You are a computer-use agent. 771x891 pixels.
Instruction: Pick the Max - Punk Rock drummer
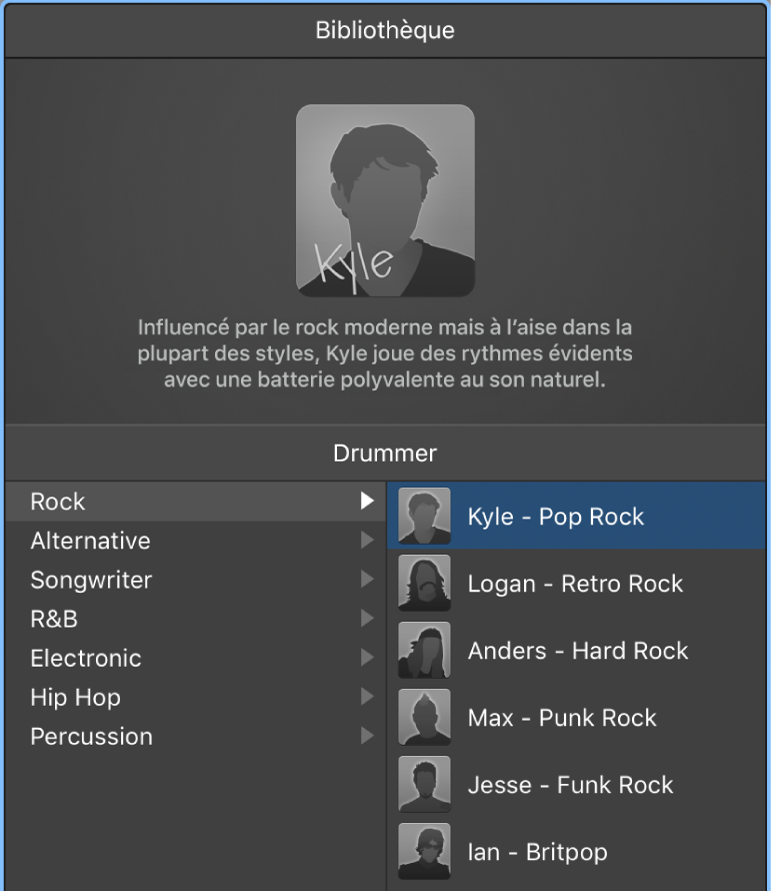click(x=562, y=718)
